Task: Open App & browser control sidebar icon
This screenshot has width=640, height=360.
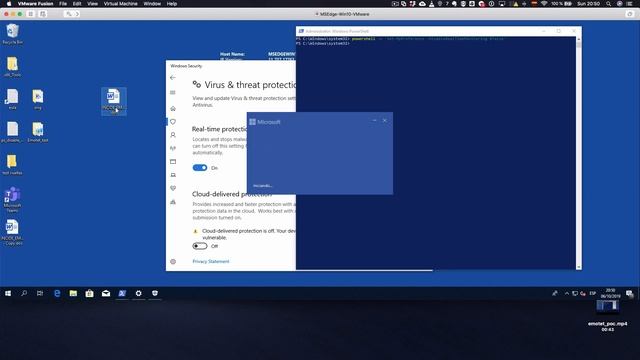Action: [x=173, y=162]
